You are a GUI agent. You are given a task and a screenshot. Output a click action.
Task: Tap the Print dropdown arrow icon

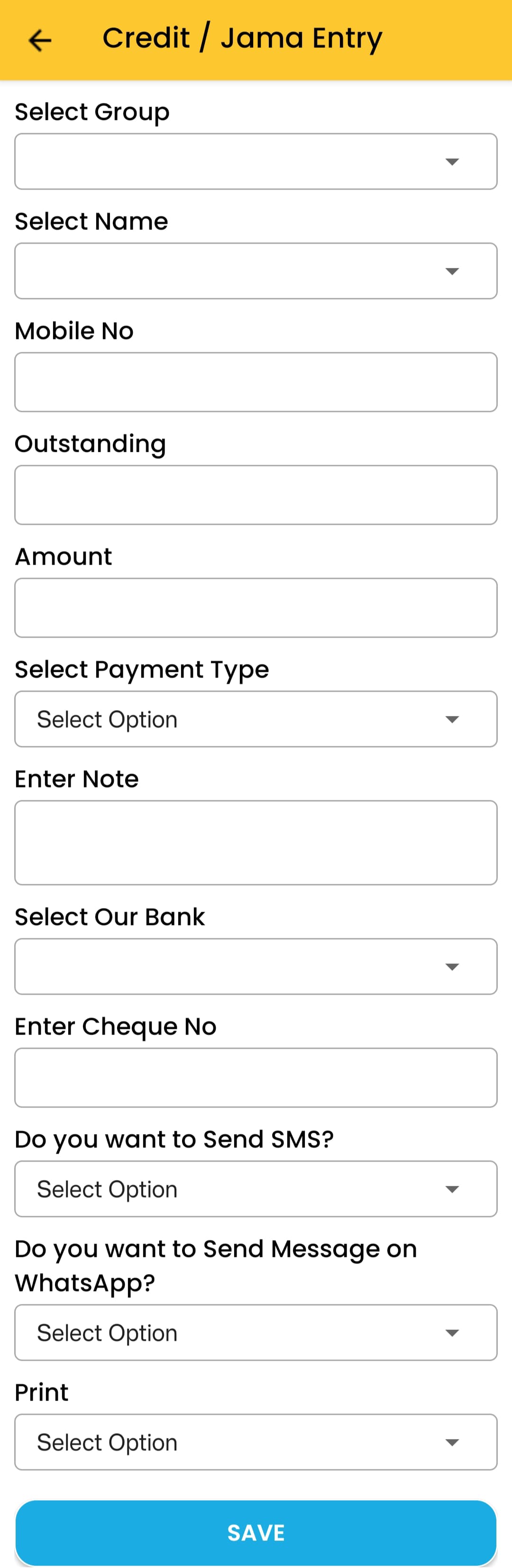point(452,1443)
